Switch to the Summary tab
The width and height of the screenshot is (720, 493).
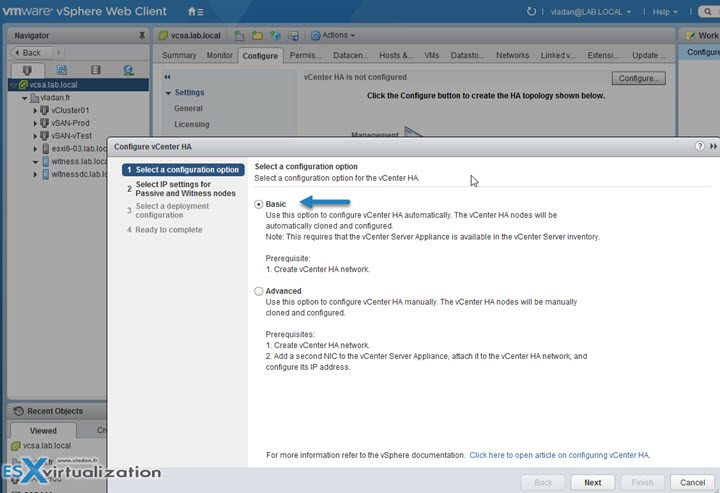point(179,55)
